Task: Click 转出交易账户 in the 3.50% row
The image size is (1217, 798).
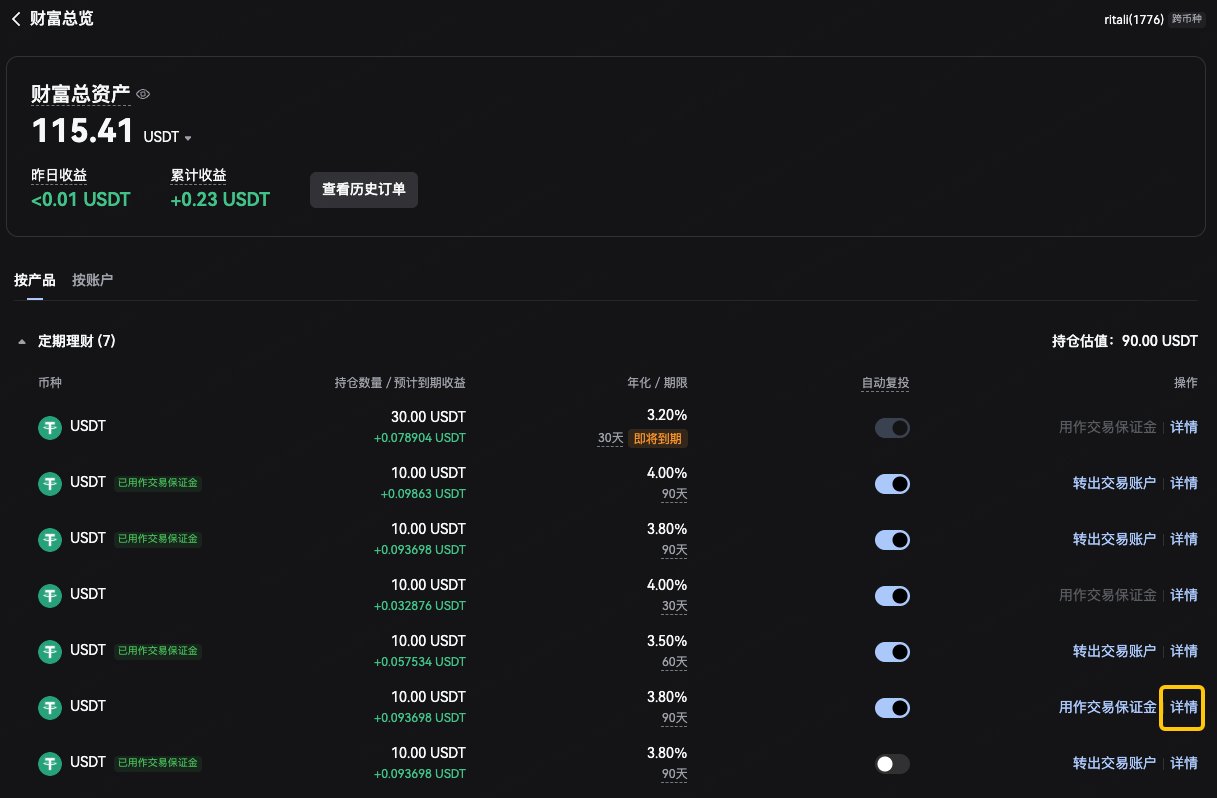Action: [x=1114, y=651]
